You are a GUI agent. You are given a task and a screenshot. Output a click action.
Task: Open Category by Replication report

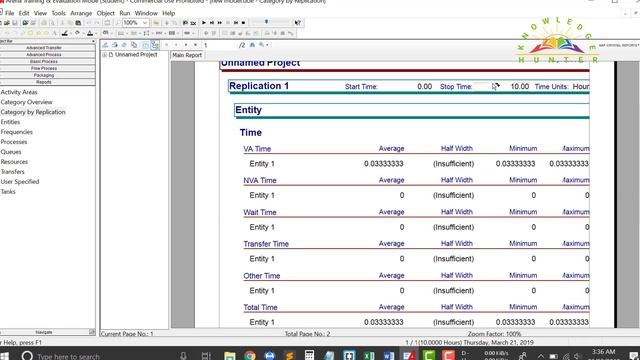(33, 112)
